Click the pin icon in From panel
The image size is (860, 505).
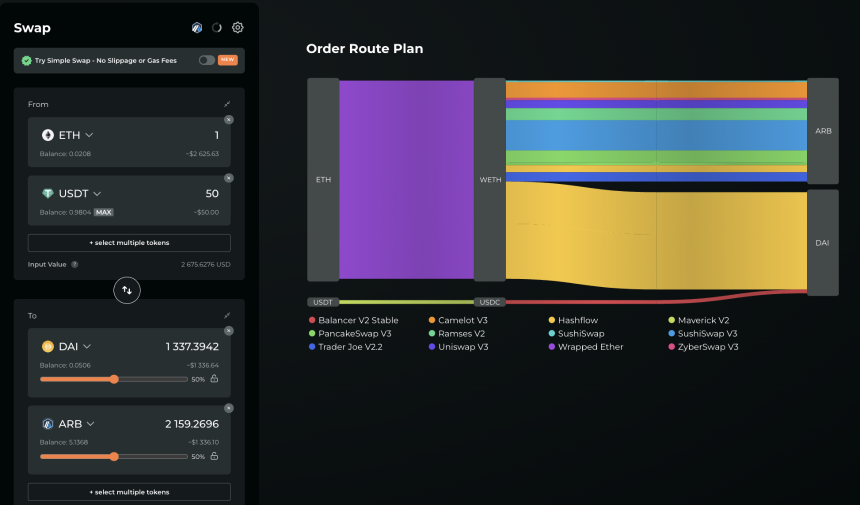227,104
